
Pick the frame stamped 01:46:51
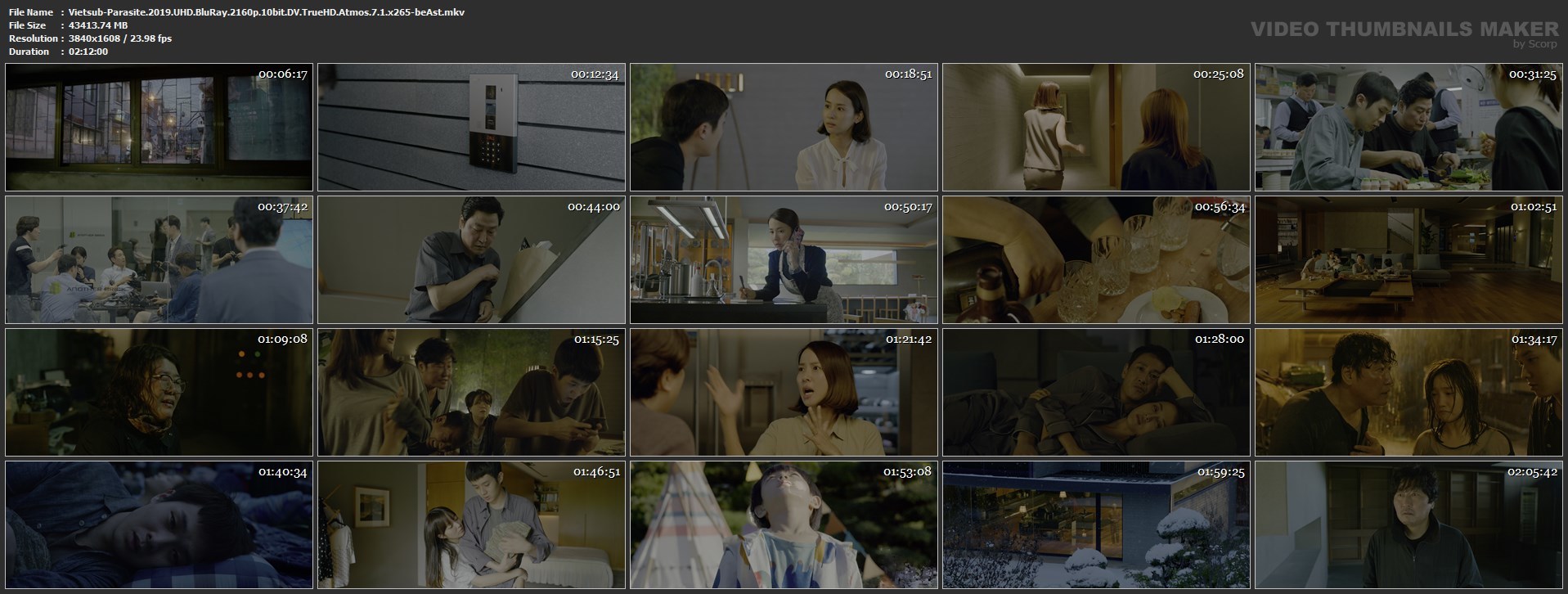[471, 524]
